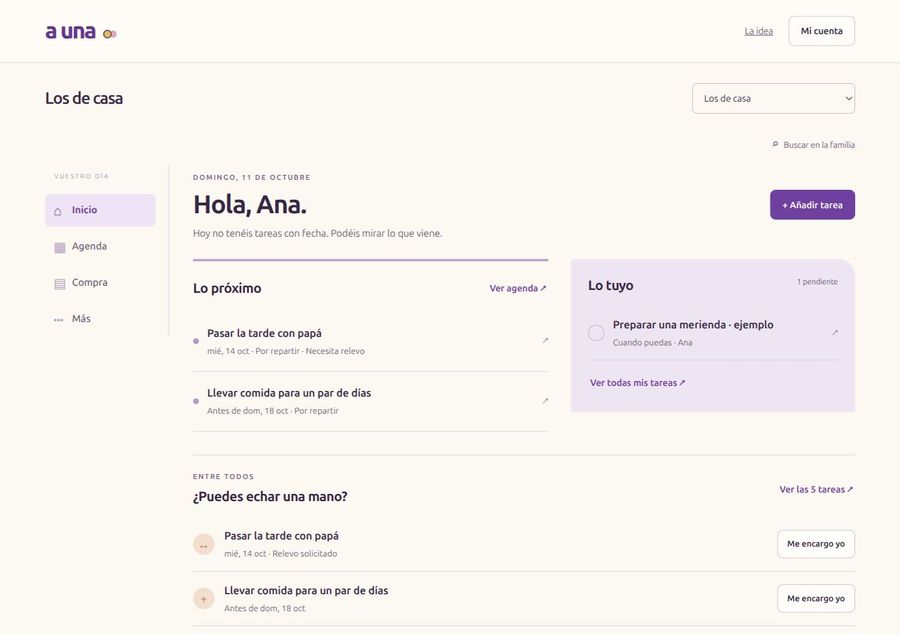Open the 'Ver agenda' link
Viewport: 900px width, 634px height.
point(518,289)
